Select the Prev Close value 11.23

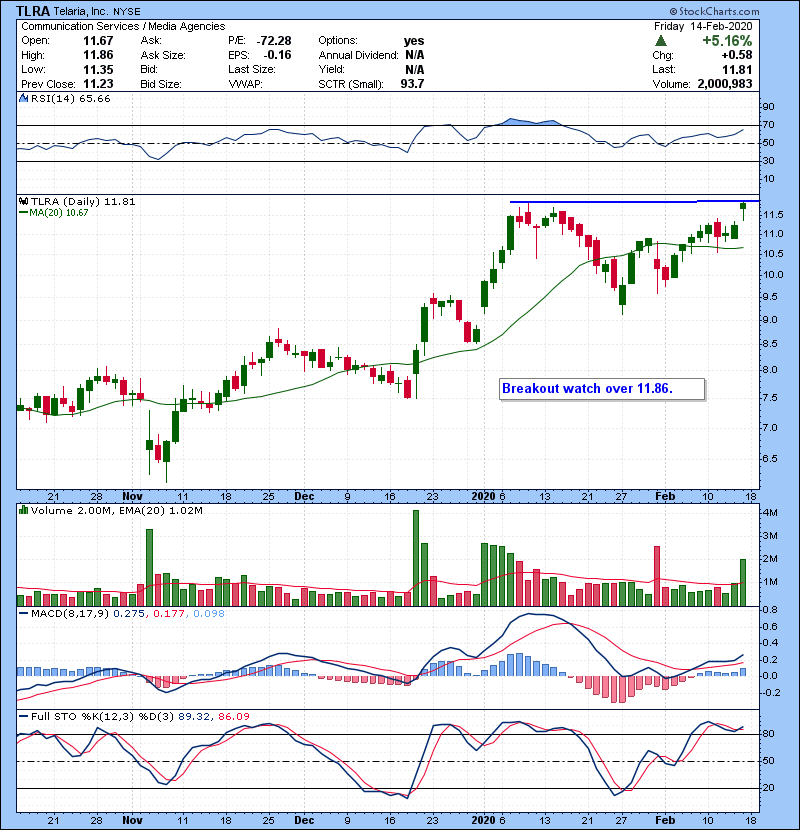[x=98, y=84]
